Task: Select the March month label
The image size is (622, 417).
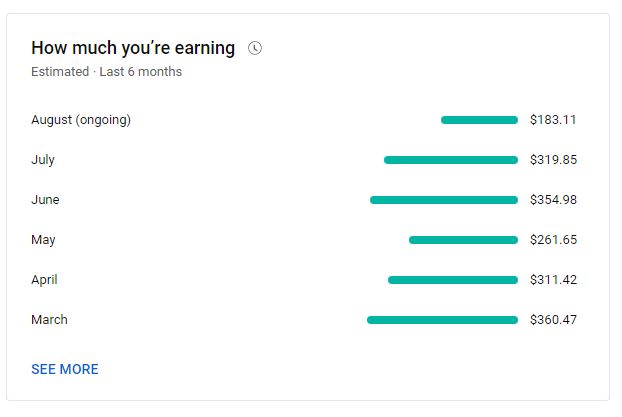Action: click(49, 320)
